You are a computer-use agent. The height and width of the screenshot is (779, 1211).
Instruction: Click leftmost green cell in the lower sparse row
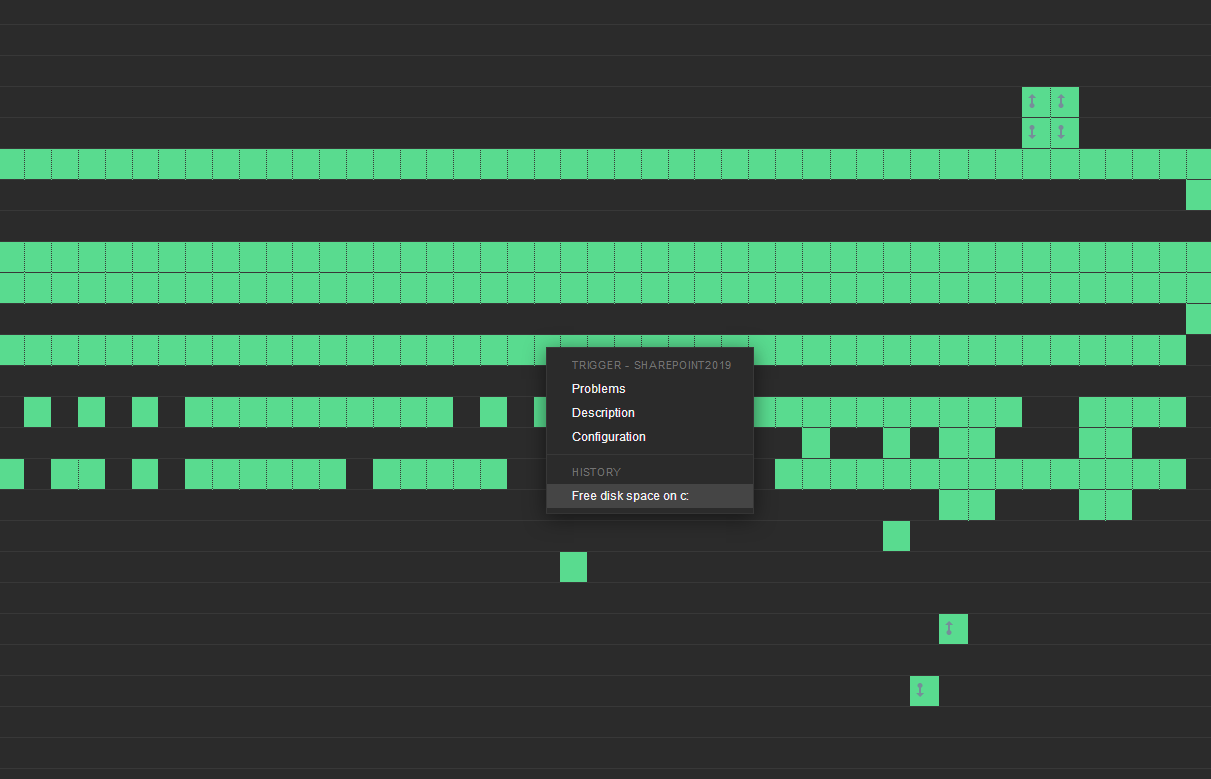pos(12,474)
